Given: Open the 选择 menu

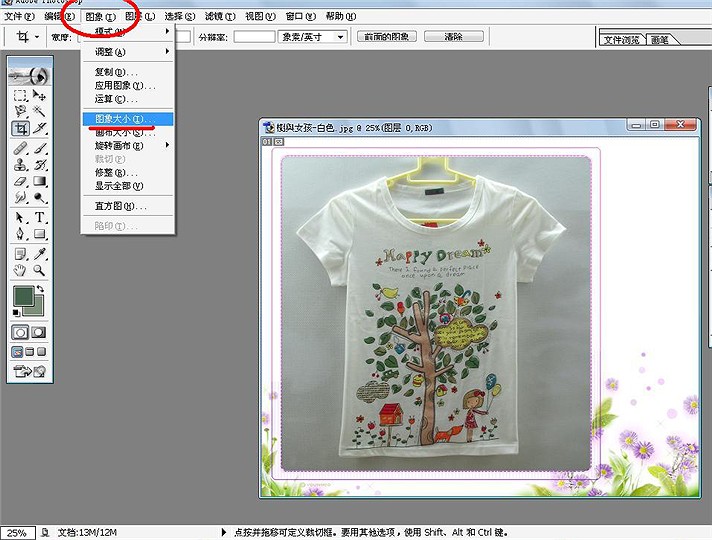Looking at the screenshot, I should (180, 16).
